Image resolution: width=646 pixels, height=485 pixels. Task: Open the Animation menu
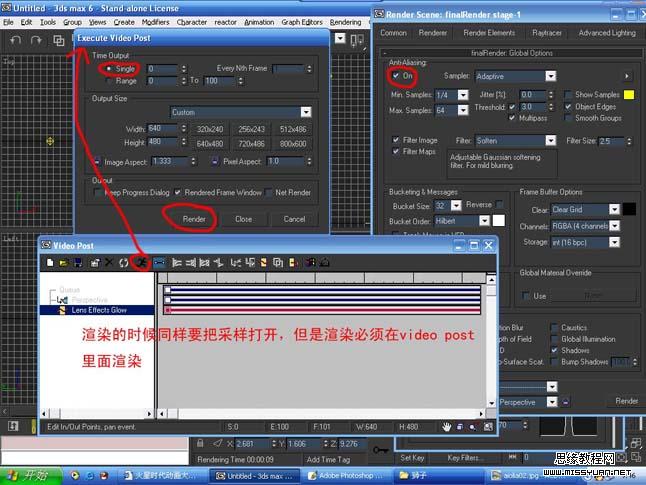click(x=259, y=22)
